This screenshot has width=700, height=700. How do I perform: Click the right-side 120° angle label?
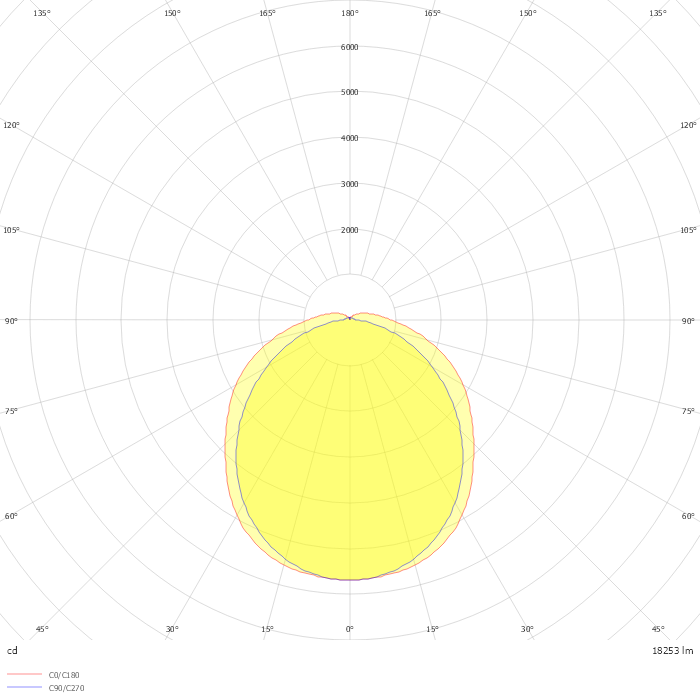point(688,125)
